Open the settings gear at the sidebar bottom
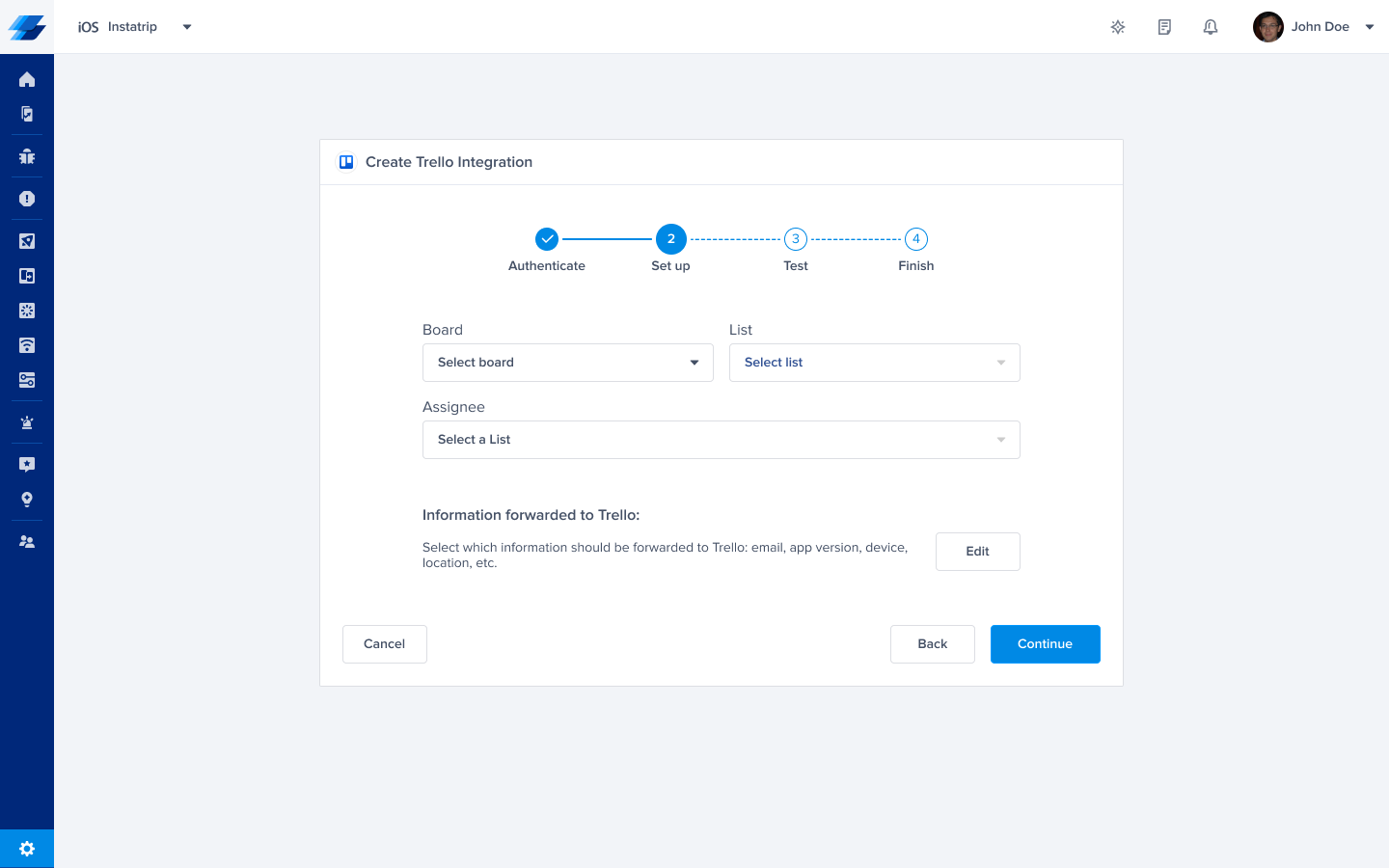This screenshot has width=1389, height=868. [x=27, y=849]
